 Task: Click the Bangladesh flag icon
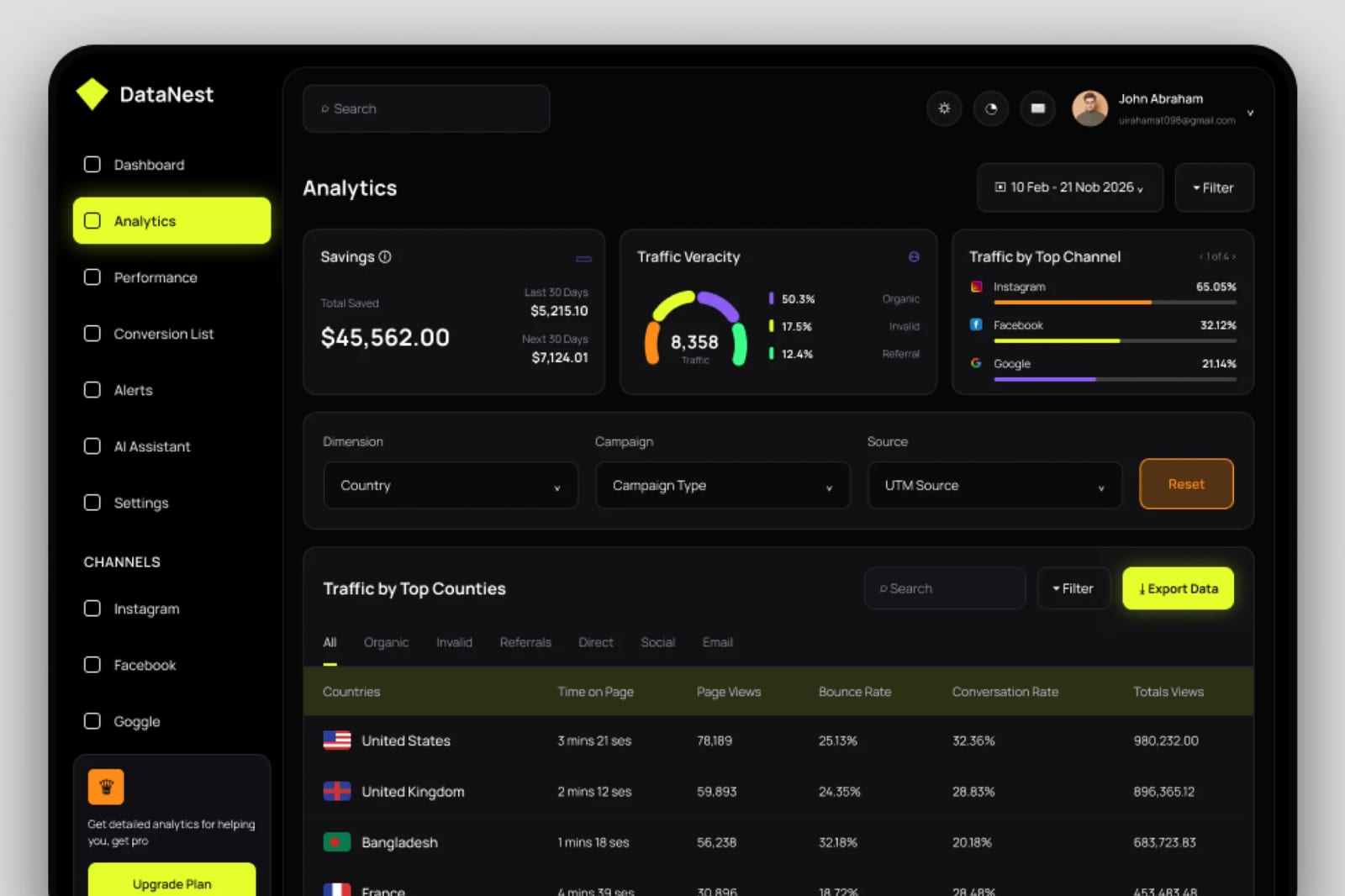(337, 841)
